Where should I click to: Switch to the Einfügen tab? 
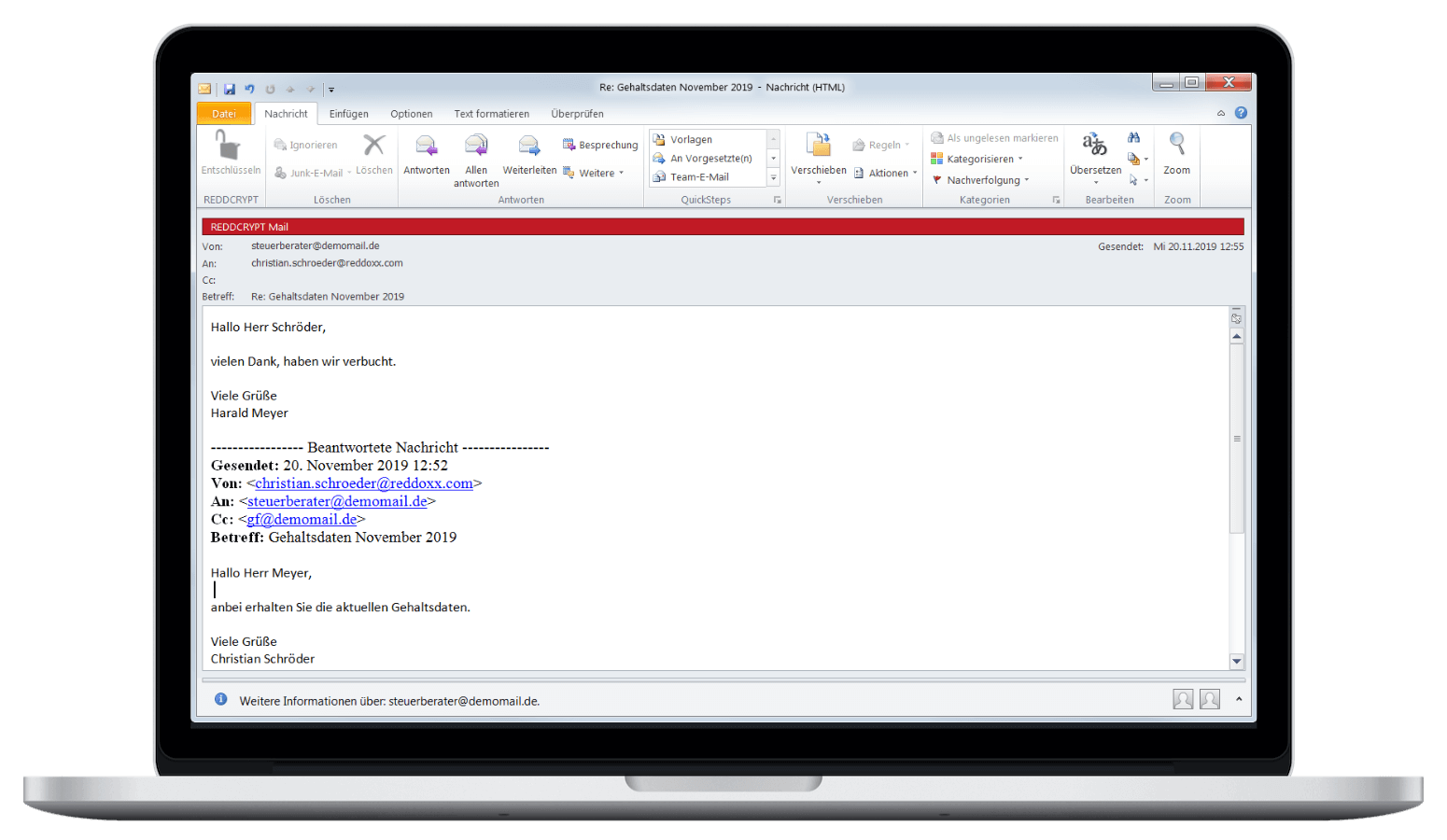pos(349,114)
